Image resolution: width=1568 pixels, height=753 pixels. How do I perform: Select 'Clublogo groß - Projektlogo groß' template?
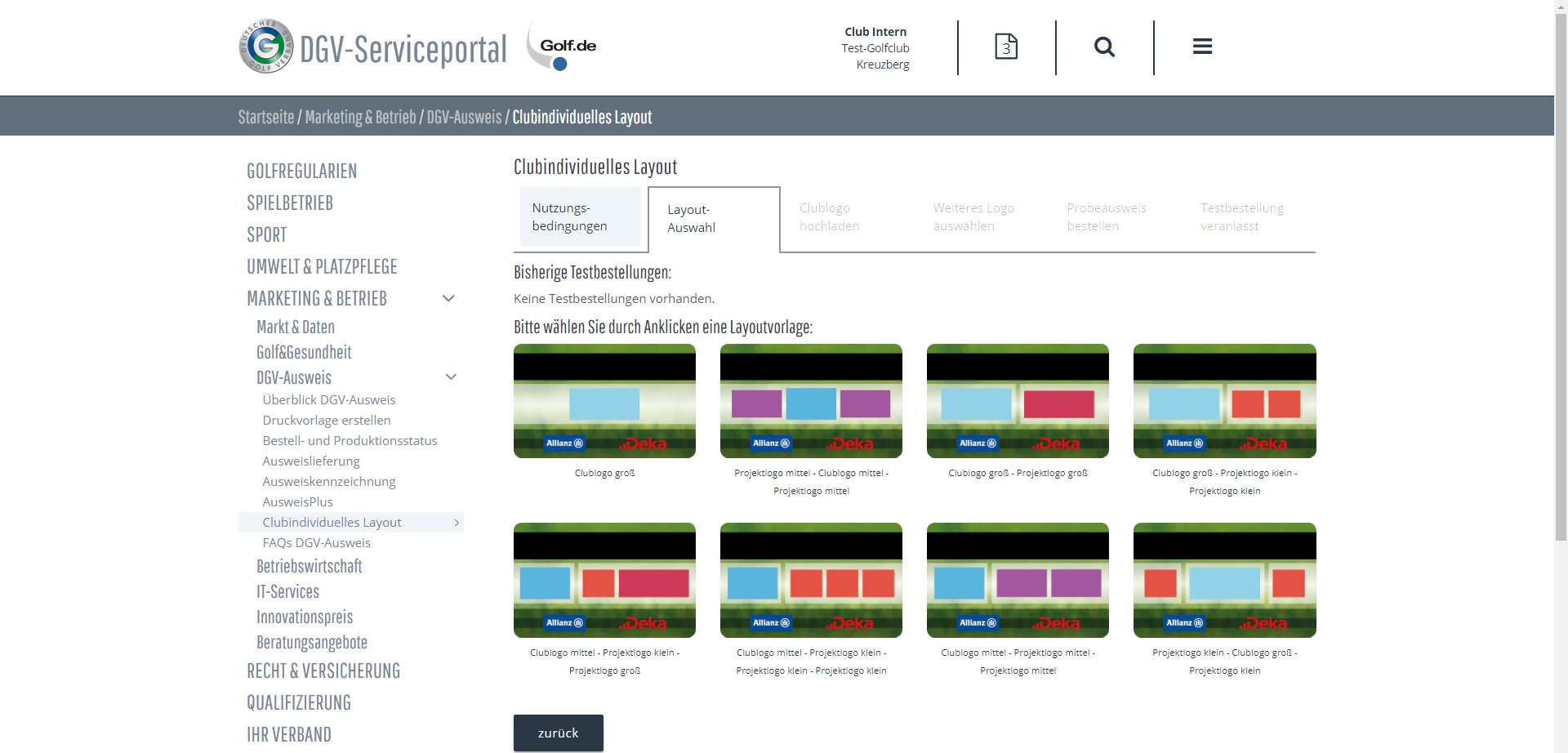coord(1018,401)
